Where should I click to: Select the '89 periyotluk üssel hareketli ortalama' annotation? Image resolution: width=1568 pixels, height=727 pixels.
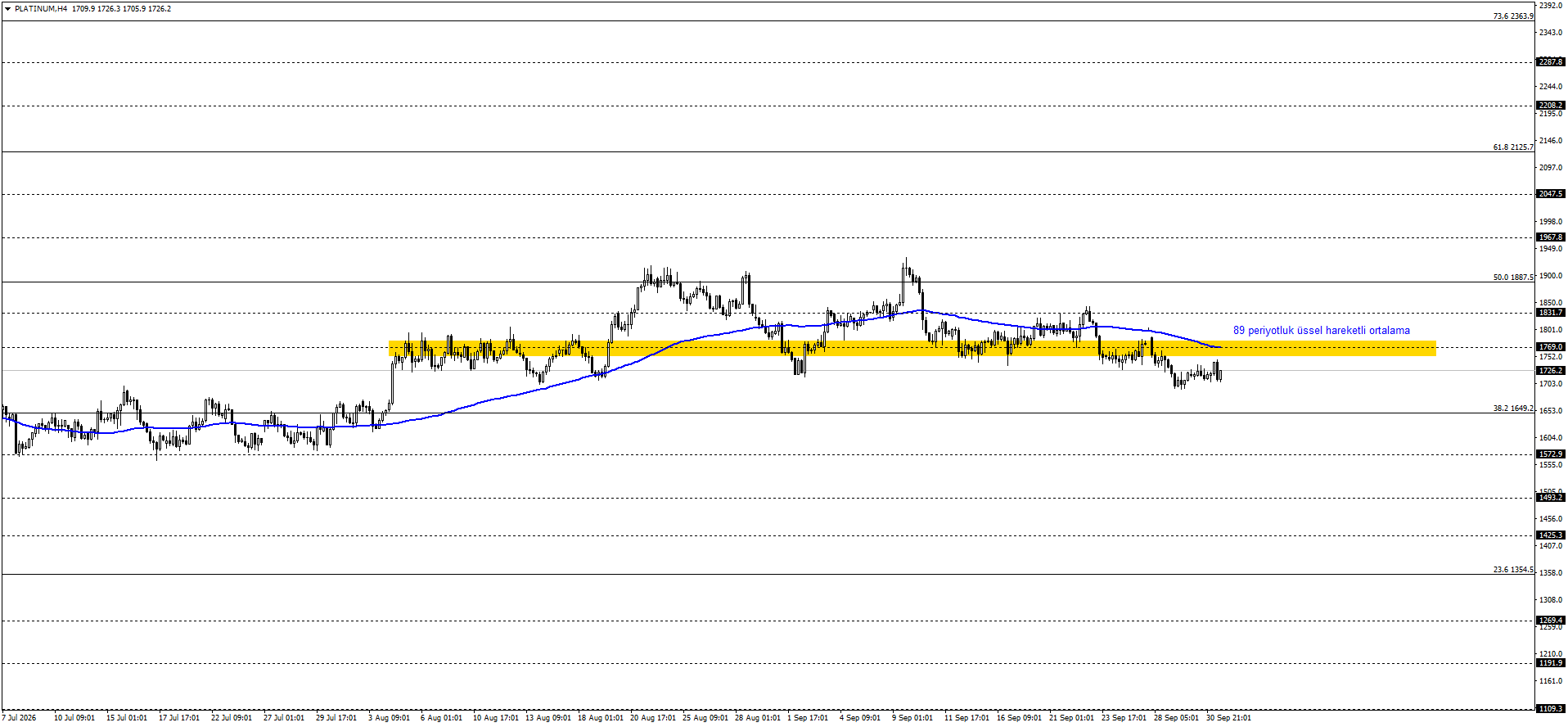(x=1321, y=331)
